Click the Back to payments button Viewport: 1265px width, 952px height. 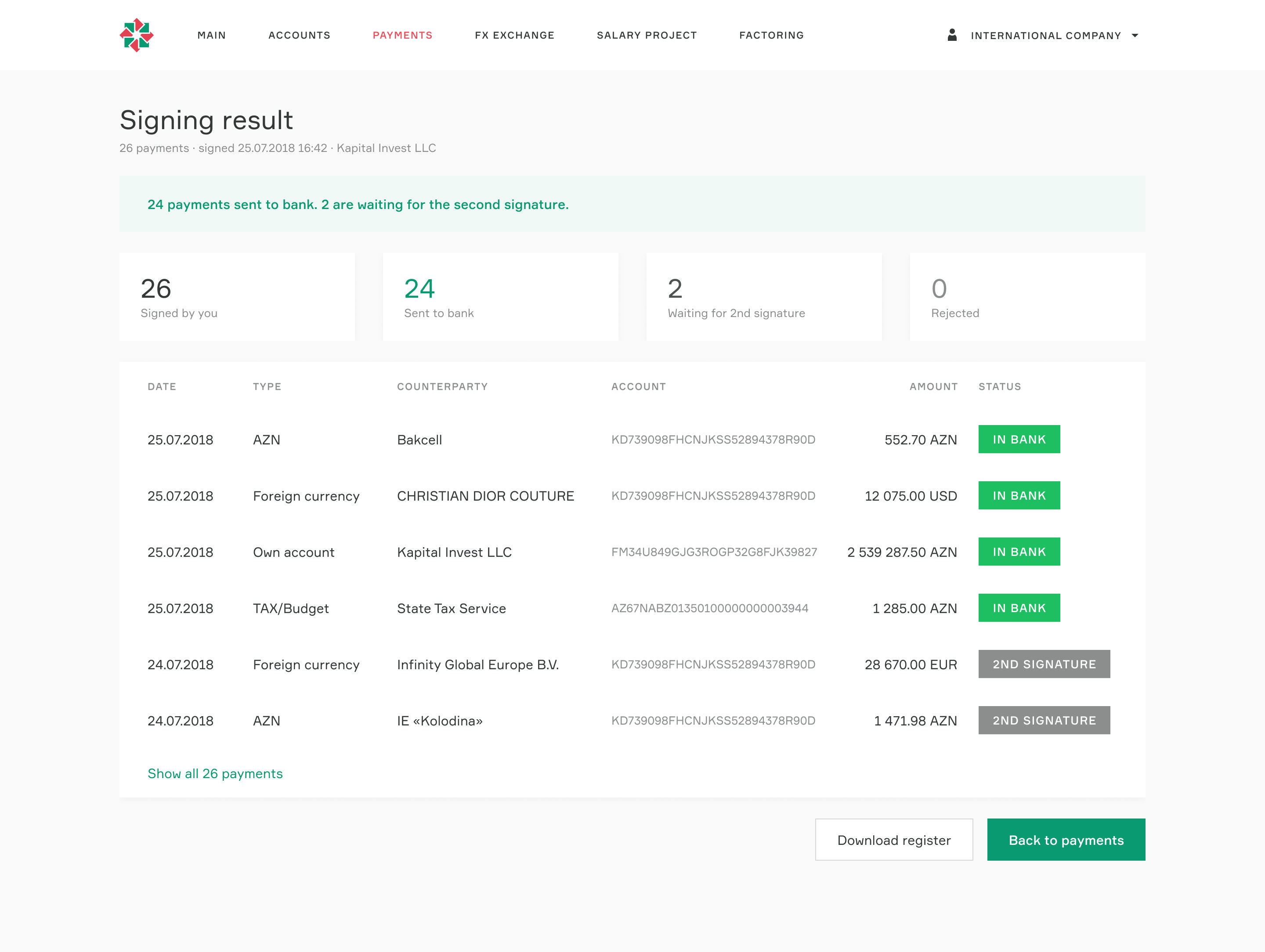click(1066, 839)
